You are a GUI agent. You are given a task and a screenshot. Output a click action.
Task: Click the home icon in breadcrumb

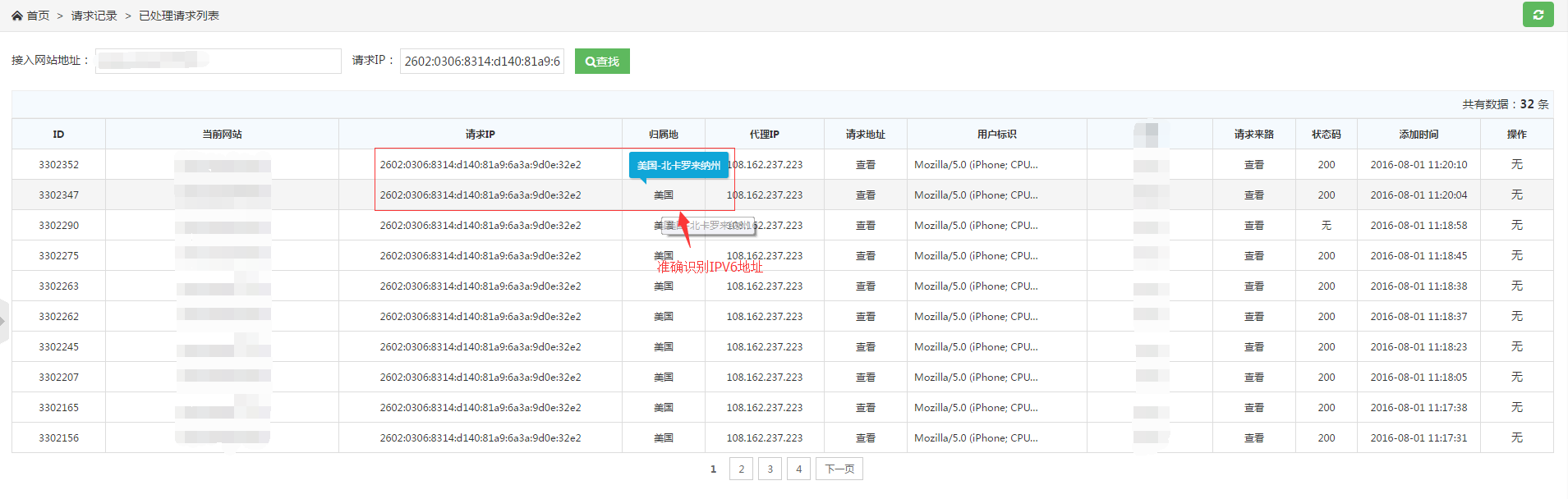point(17,16)
